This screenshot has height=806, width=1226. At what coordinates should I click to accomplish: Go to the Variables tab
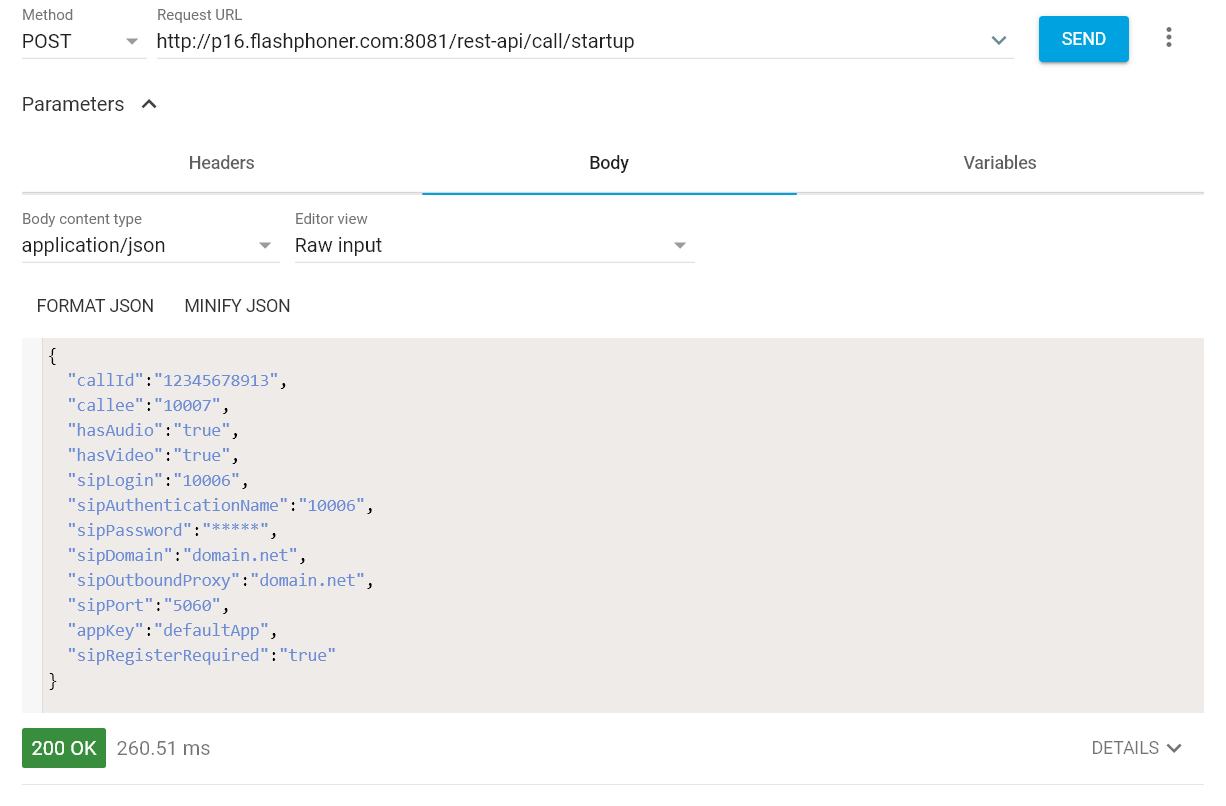[999, 163]
